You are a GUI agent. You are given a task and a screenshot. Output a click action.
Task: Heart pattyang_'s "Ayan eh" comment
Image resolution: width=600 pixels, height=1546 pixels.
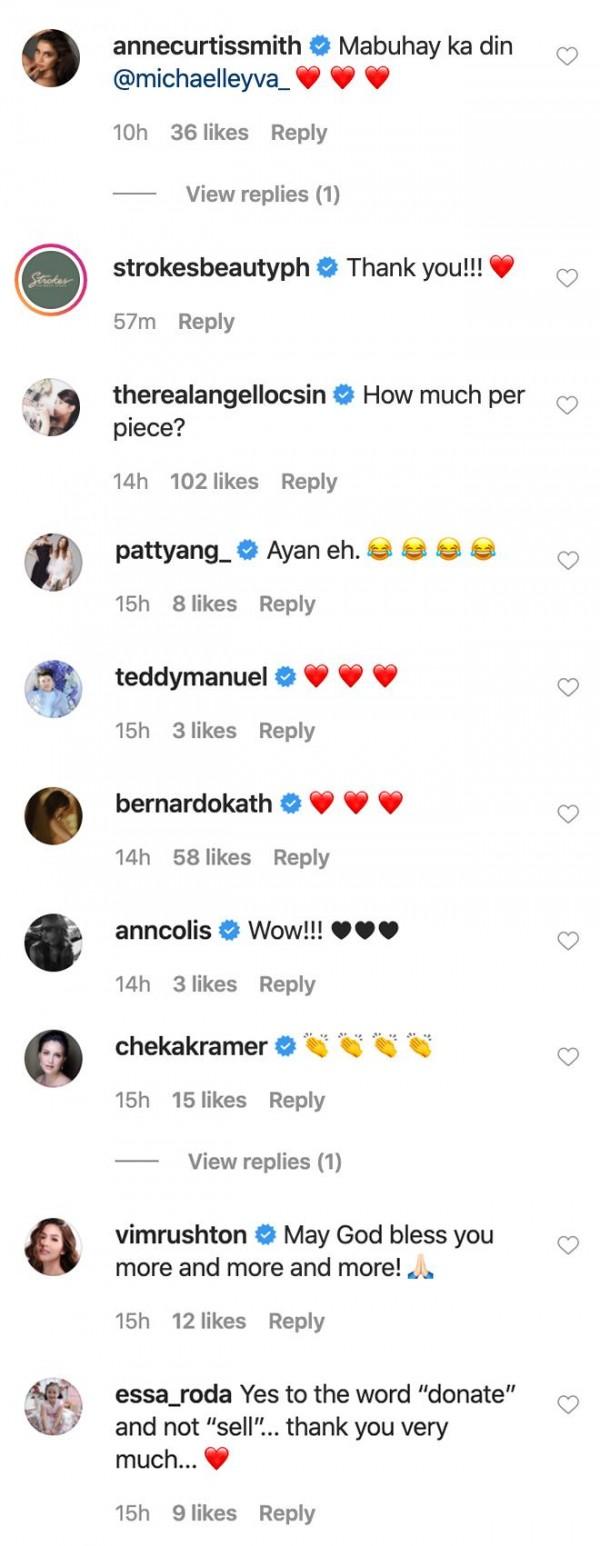[x=567, y=561]
